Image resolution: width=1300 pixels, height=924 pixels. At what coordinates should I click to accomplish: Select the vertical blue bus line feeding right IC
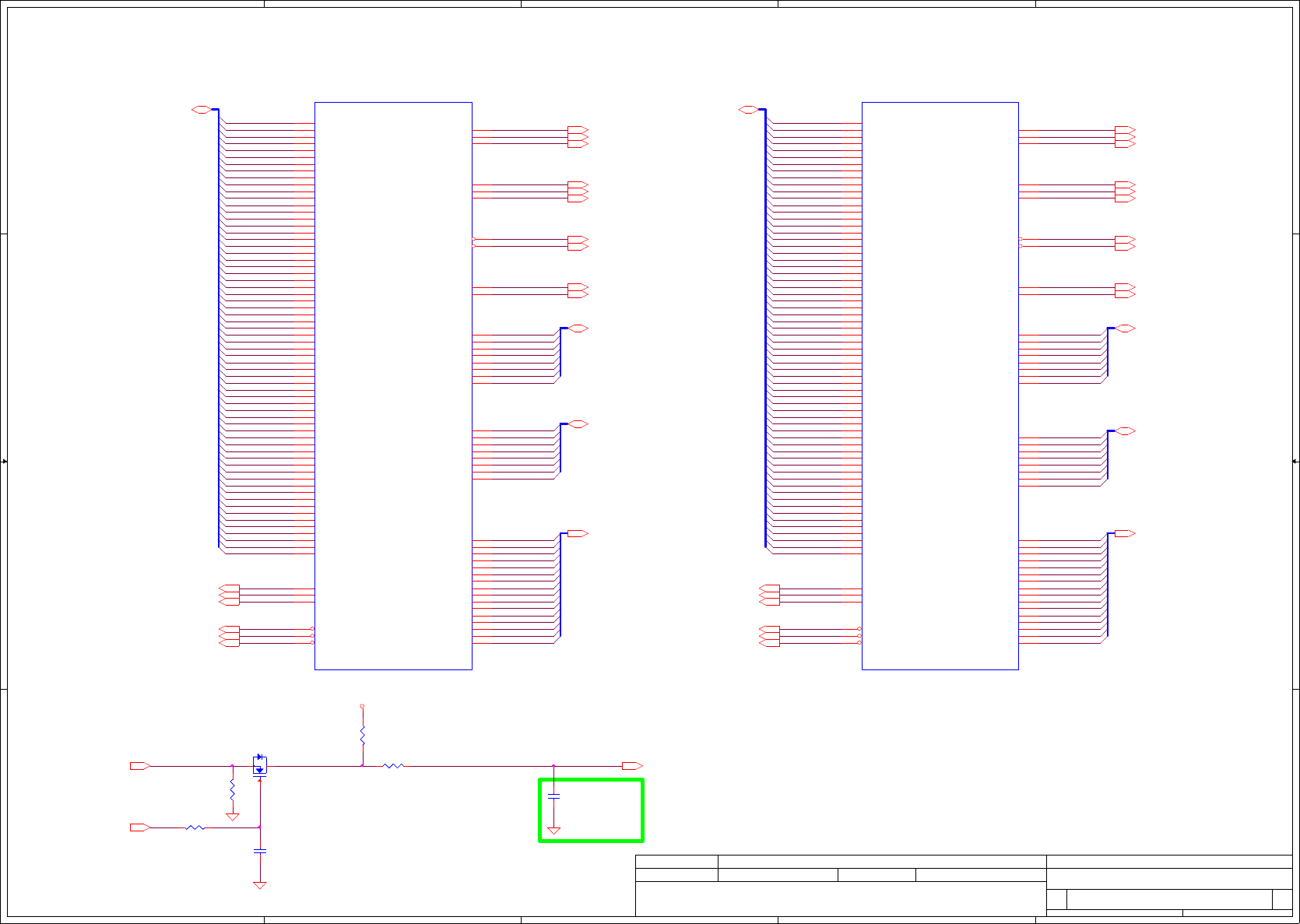point(766,328)
